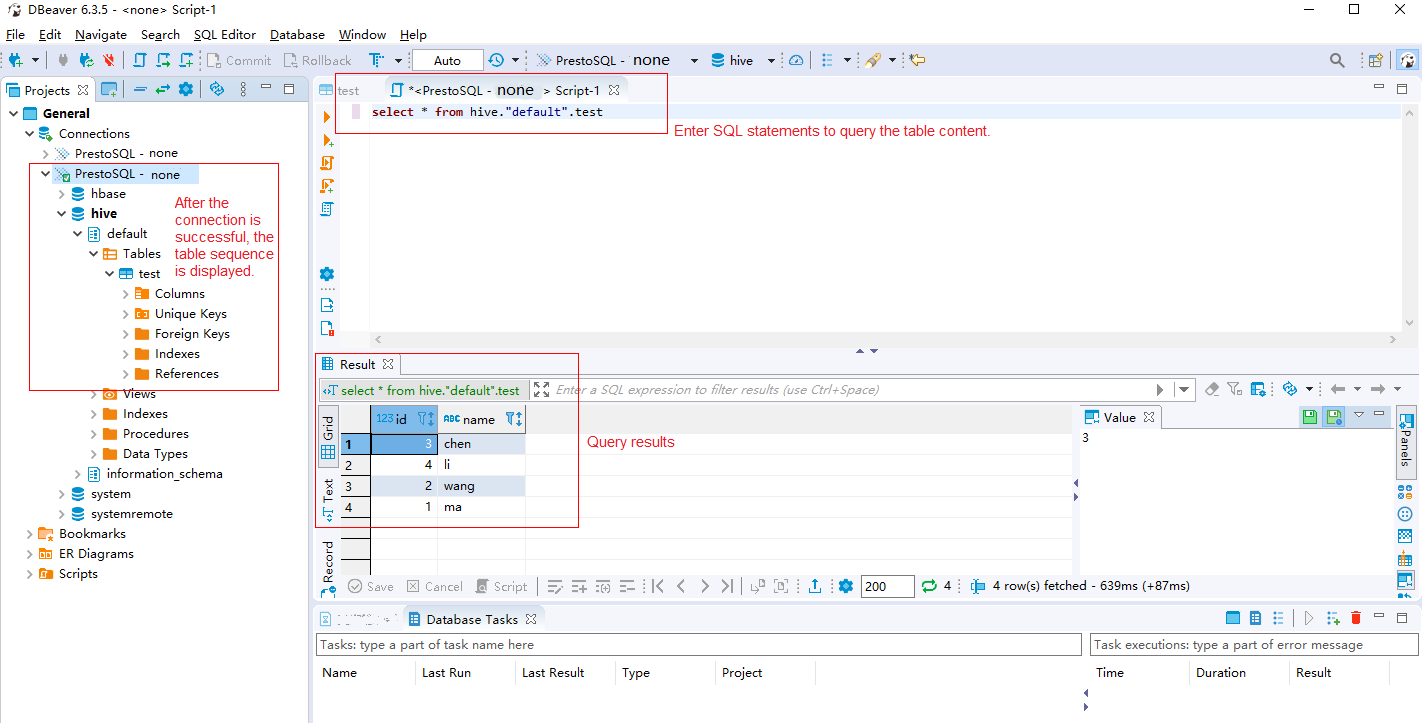The image size is (1422, 723).
Task: Switch result view to Record mode
Action: pyautogui.click(x=328, y=570)
